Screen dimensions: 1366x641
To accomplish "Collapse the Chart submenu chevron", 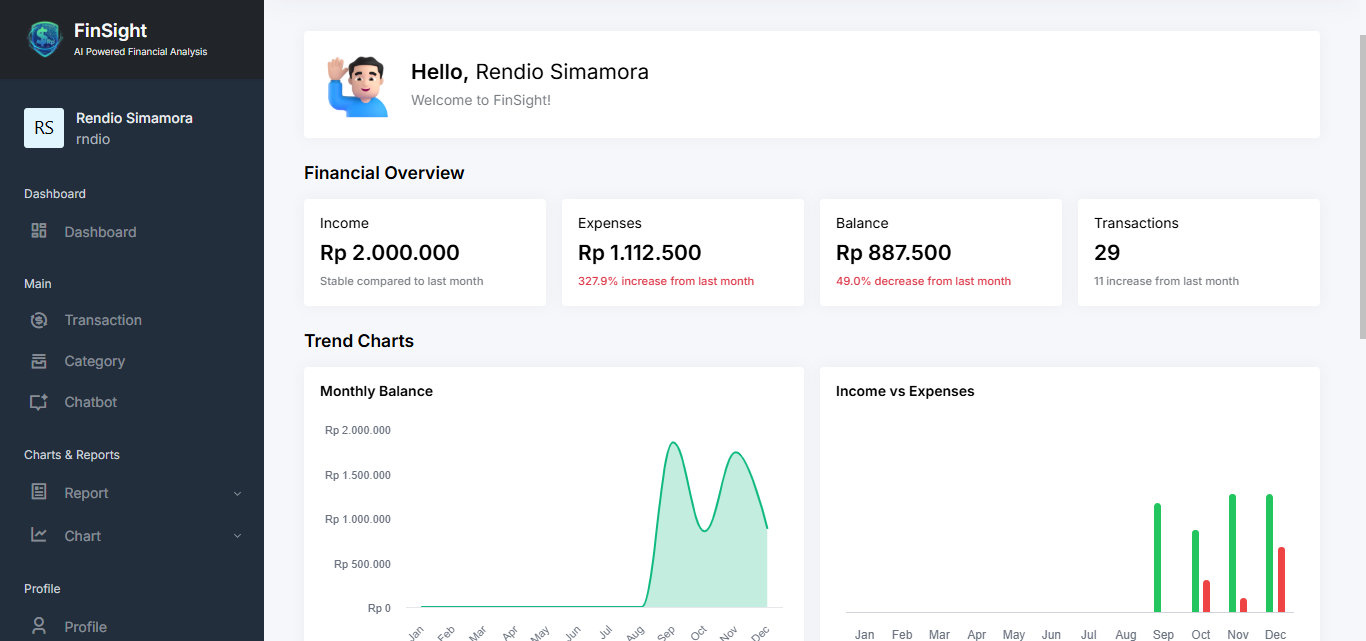I will [237, 536].
